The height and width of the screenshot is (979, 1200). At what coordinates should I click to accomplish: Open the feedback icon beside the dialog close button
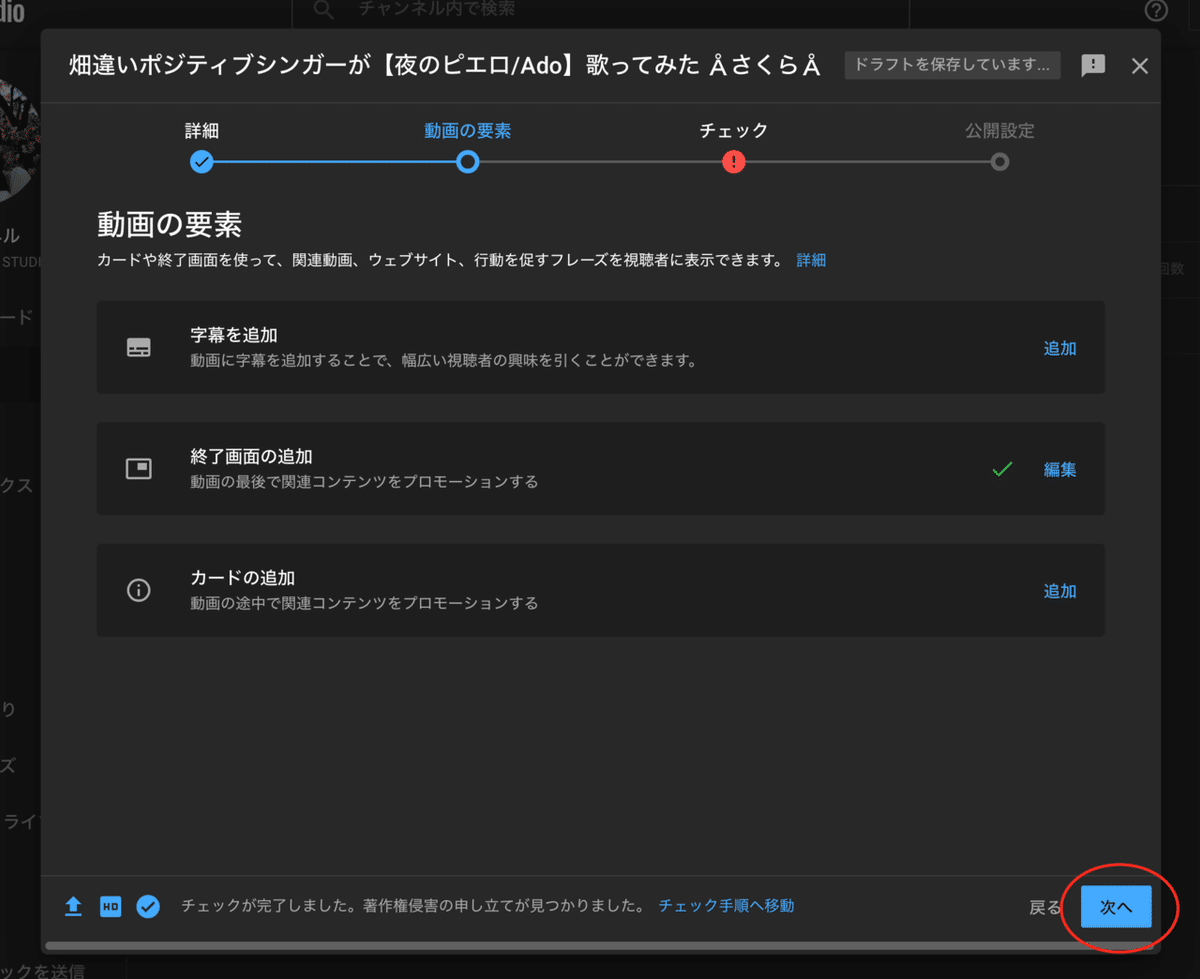pyautogui.click(x=1093, y=65)
